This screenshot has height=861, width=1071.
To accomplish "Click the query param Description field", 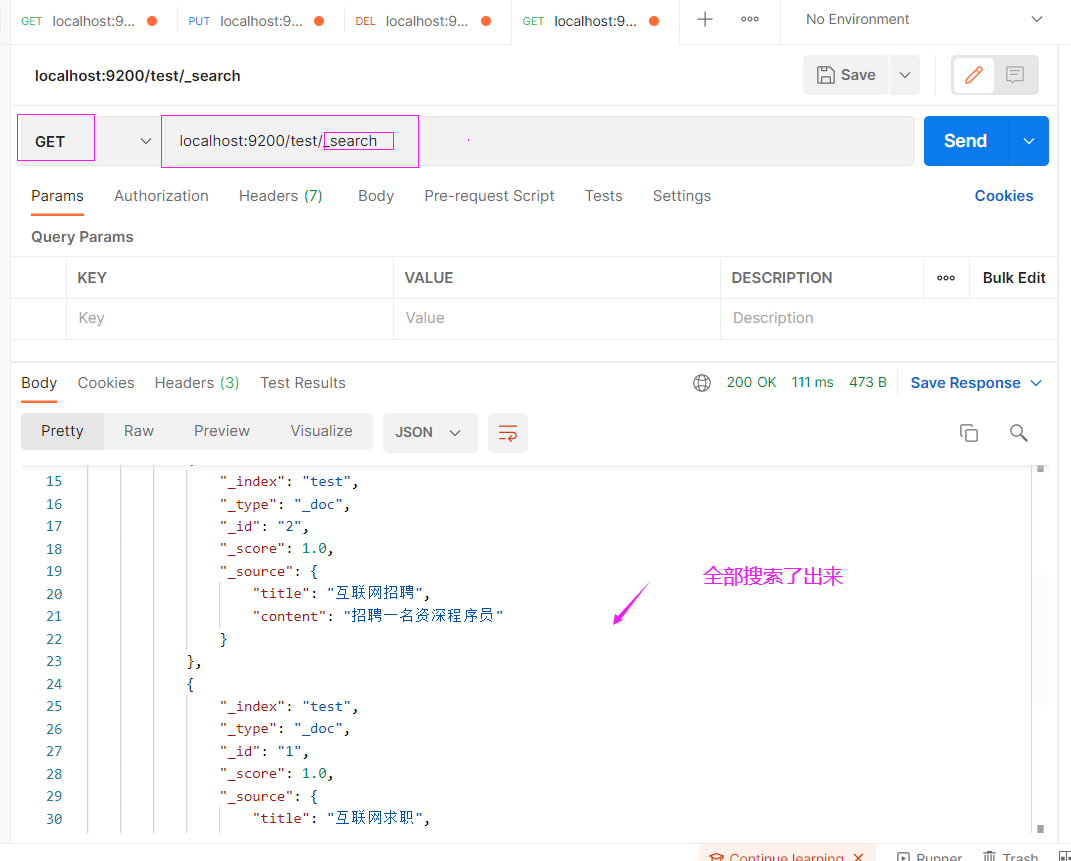I will (889, 318).
